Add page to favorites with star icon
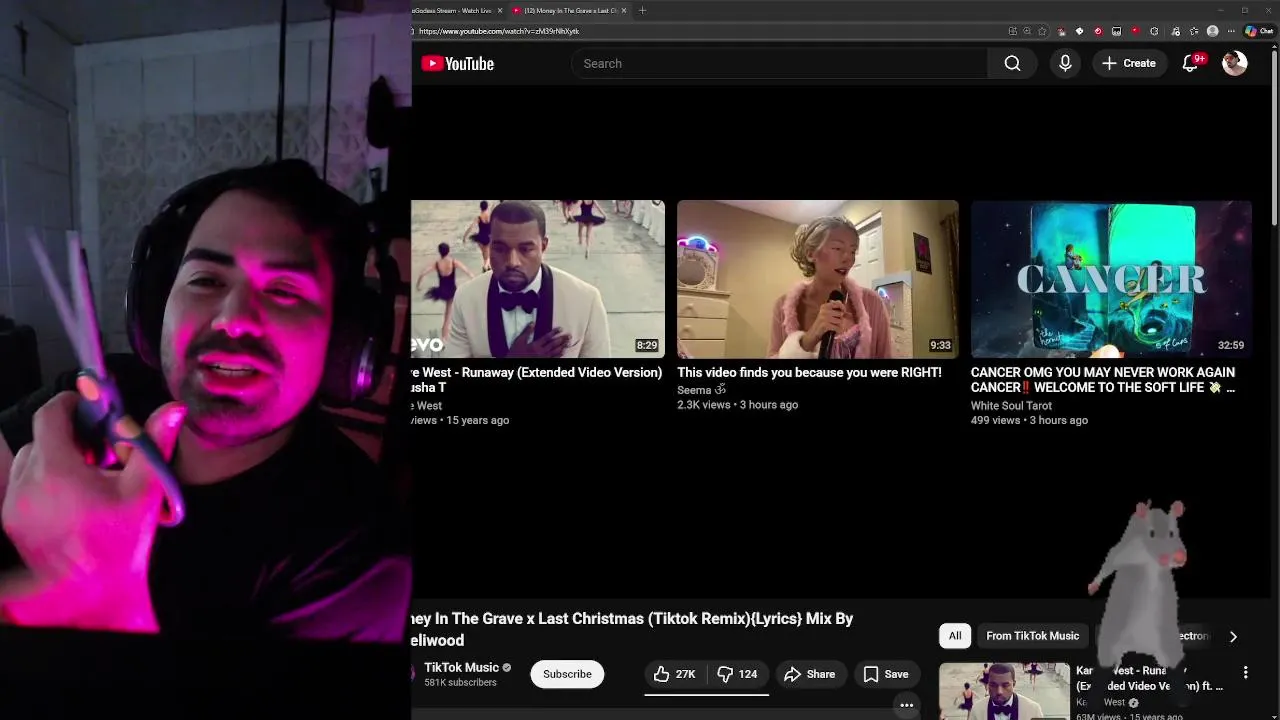This screenshot has height=720, width=1280. point(1042,31)
